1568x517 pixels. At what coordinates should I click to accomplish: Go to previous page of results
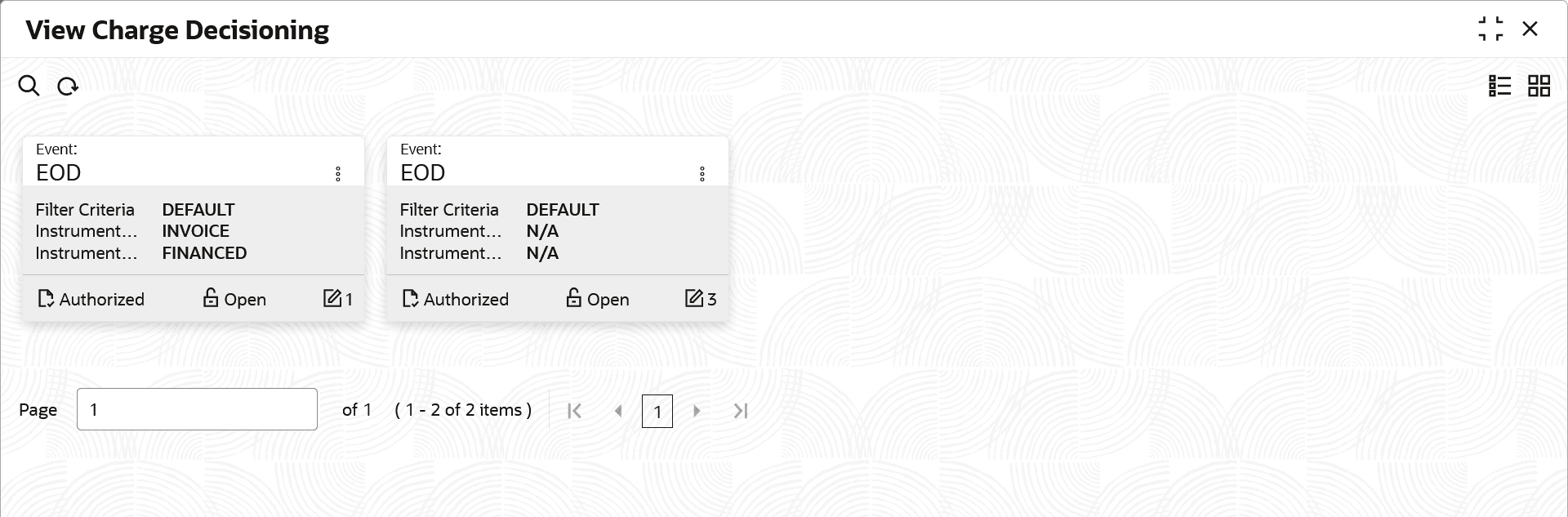coord(618,411)
